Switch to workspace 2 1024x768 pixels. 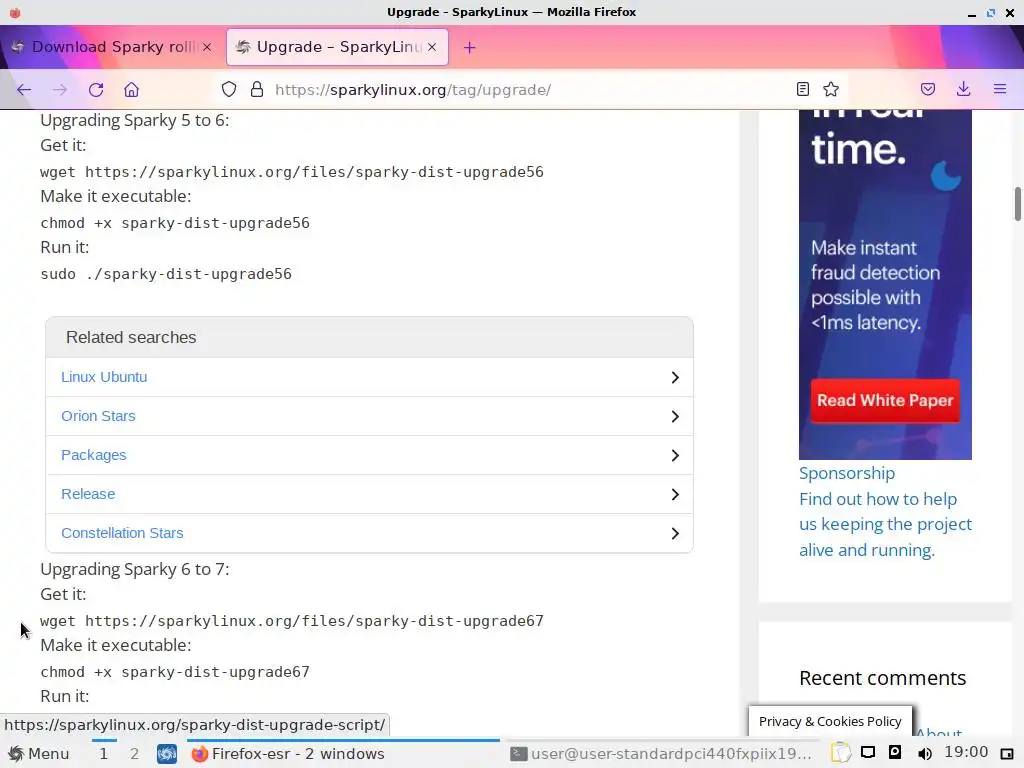point(134,754)
